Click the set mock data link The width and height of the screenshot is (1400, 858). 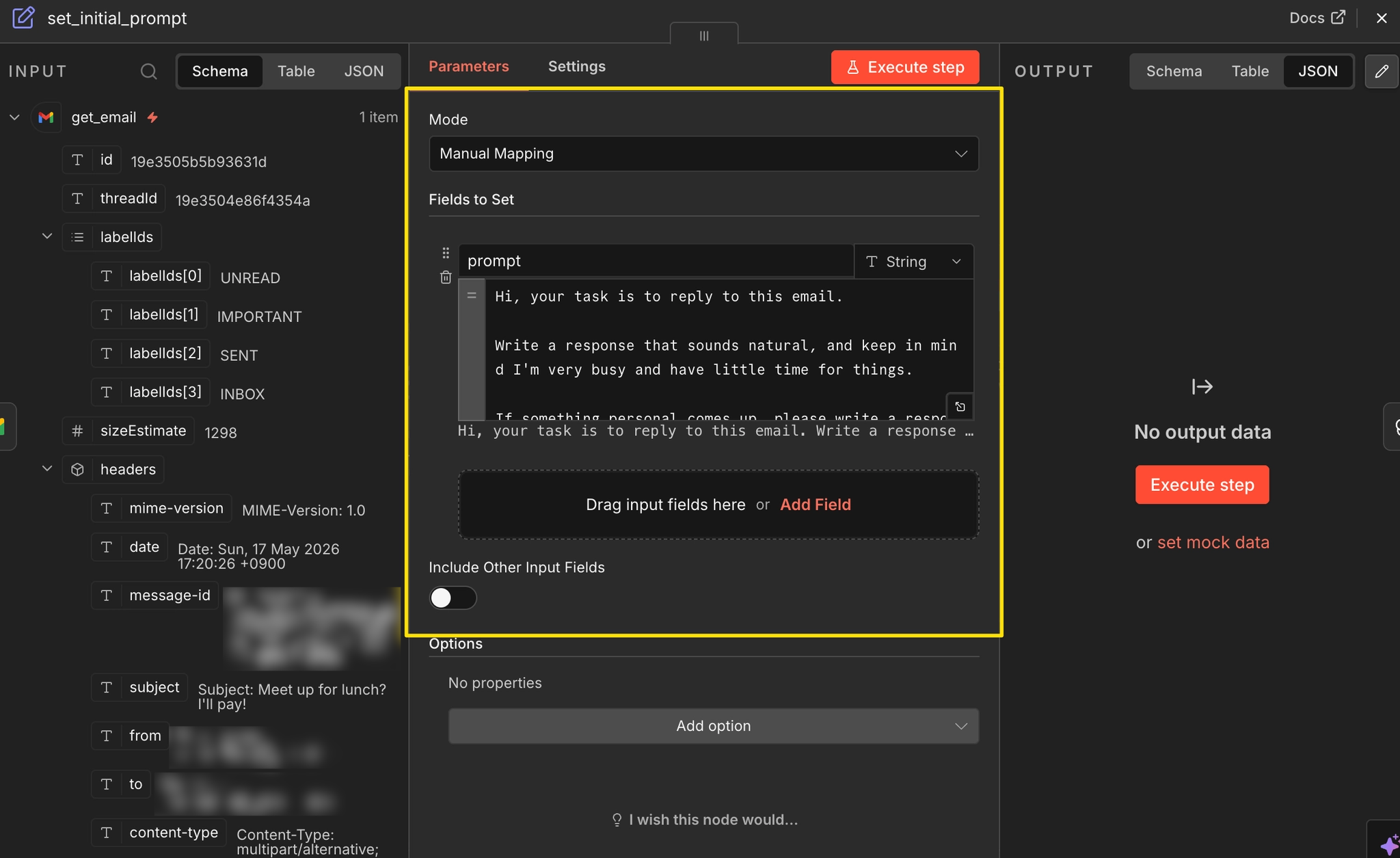pos(1213,542)
